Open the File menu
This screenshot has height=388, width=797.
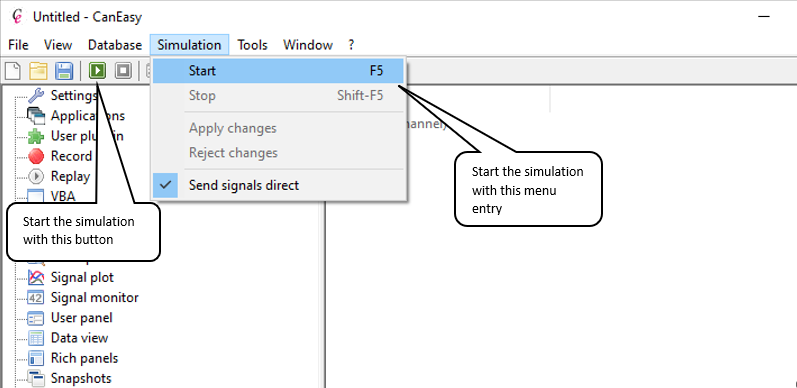click(x=18, y=45)
